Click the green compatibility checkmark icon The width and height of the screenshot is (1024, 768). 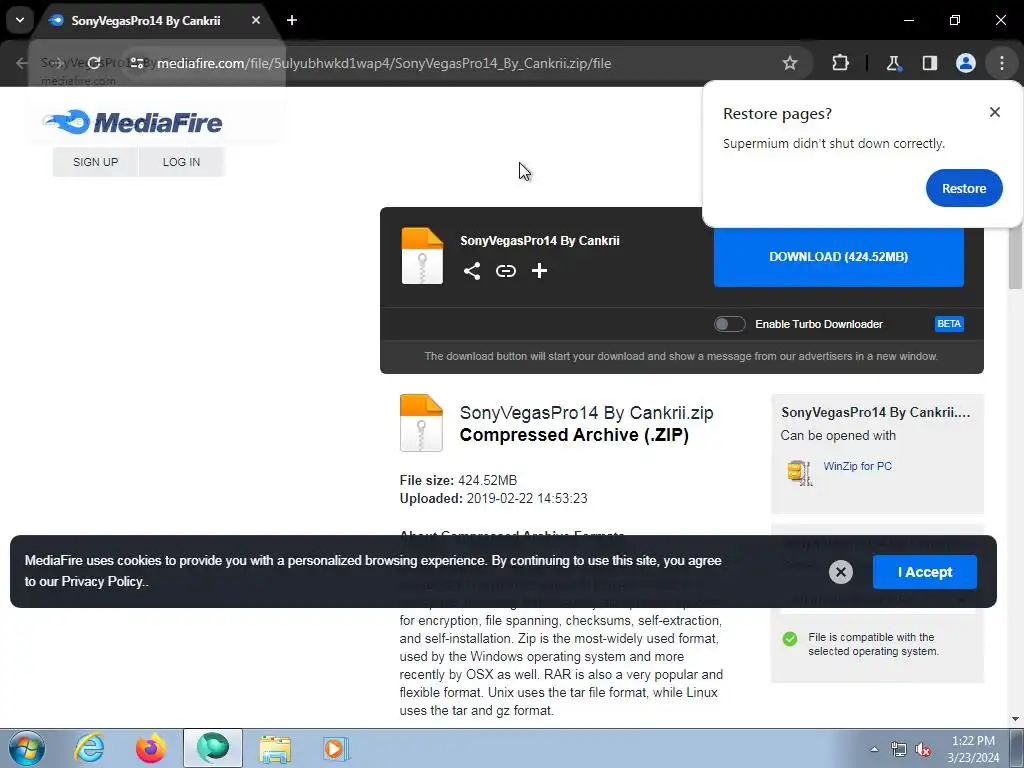[x=790, y=639]
